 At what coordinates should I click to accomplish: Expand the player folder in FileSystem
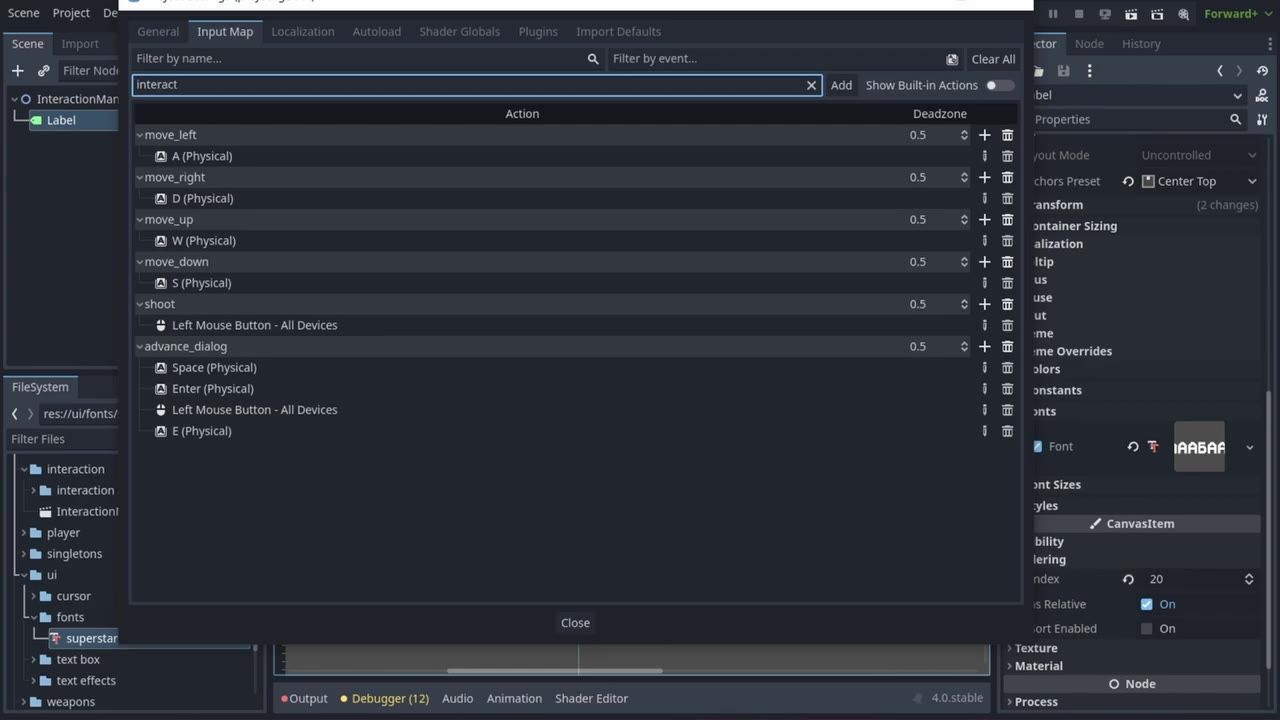click(24, 533)
